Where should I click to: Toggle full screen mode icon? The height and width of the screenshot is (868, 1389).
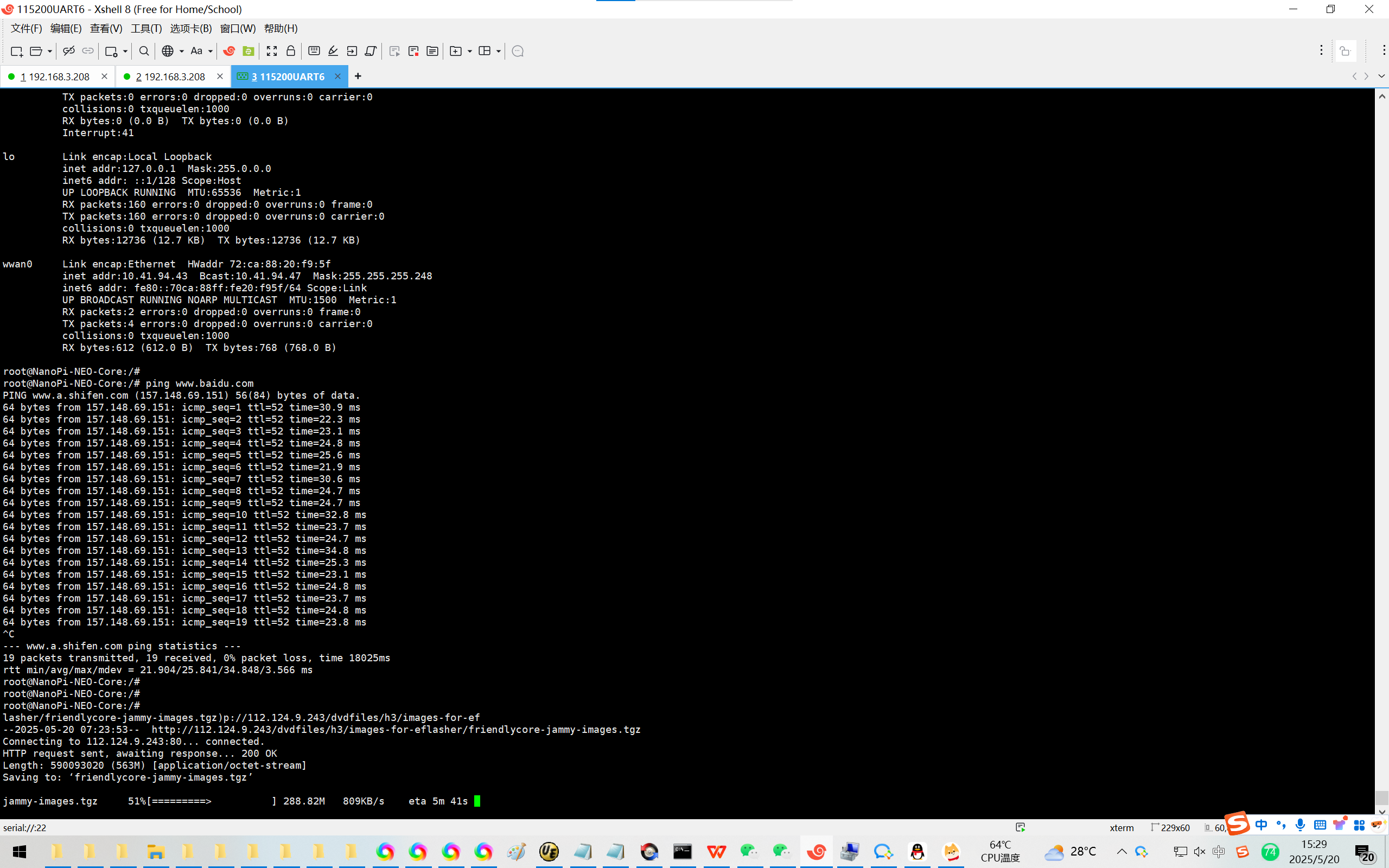(x=272, y=51)
